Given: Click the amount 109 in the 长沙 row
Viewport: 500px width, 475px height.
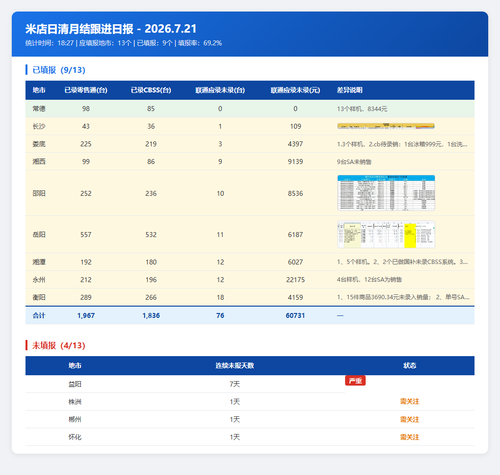Looking at the screenshot, I should click(295, 126).
